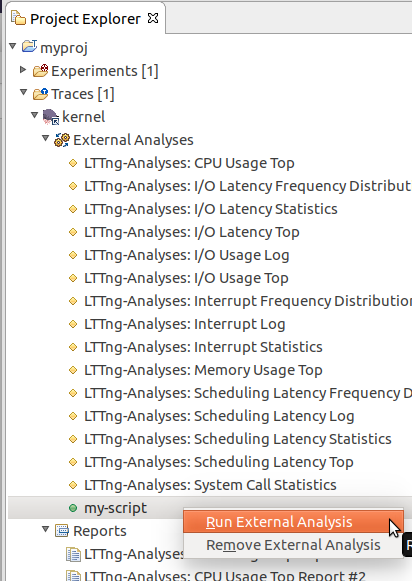Click the Project Explorer tab icon
The image size is (412, 581).
(x=18, y=18)
